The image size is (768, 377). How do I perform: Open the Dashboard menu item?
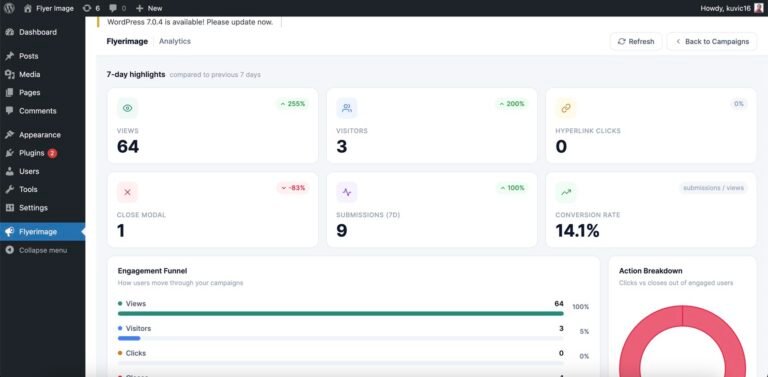point(43,32)
